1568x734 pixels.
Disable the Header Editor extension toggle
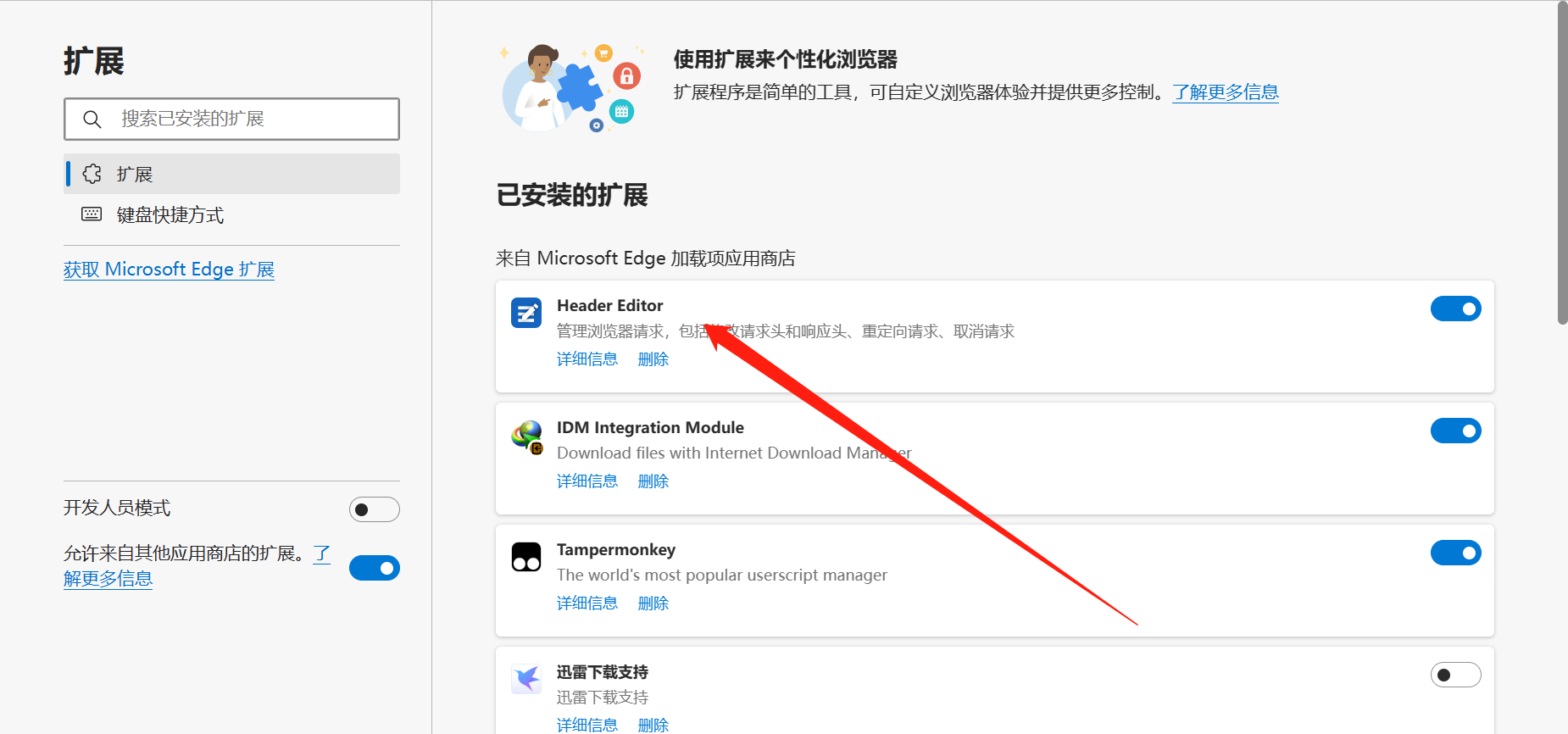click(1456, 309)
